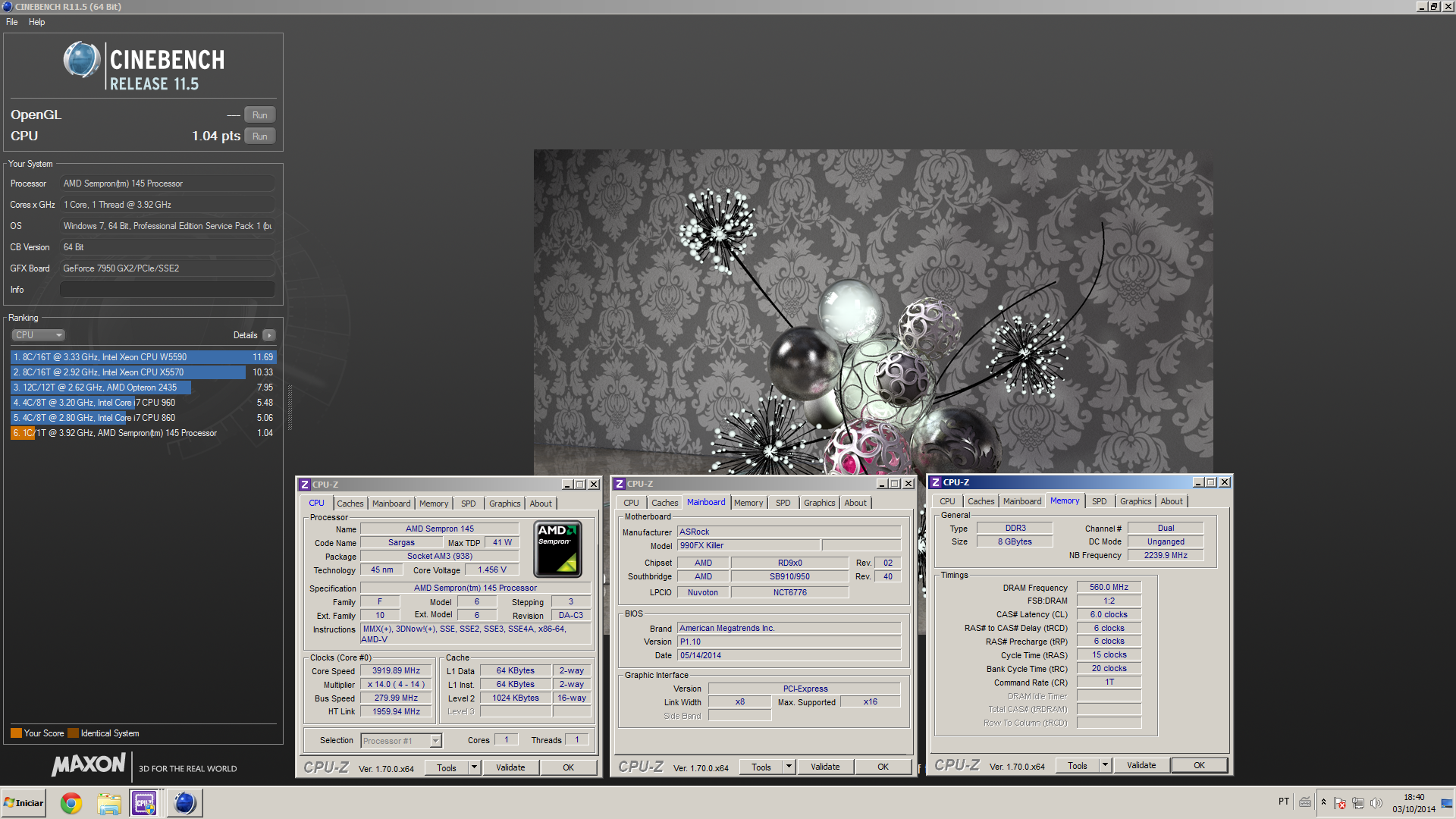Select the Sempron 145 ranking row

coord(143,433)
